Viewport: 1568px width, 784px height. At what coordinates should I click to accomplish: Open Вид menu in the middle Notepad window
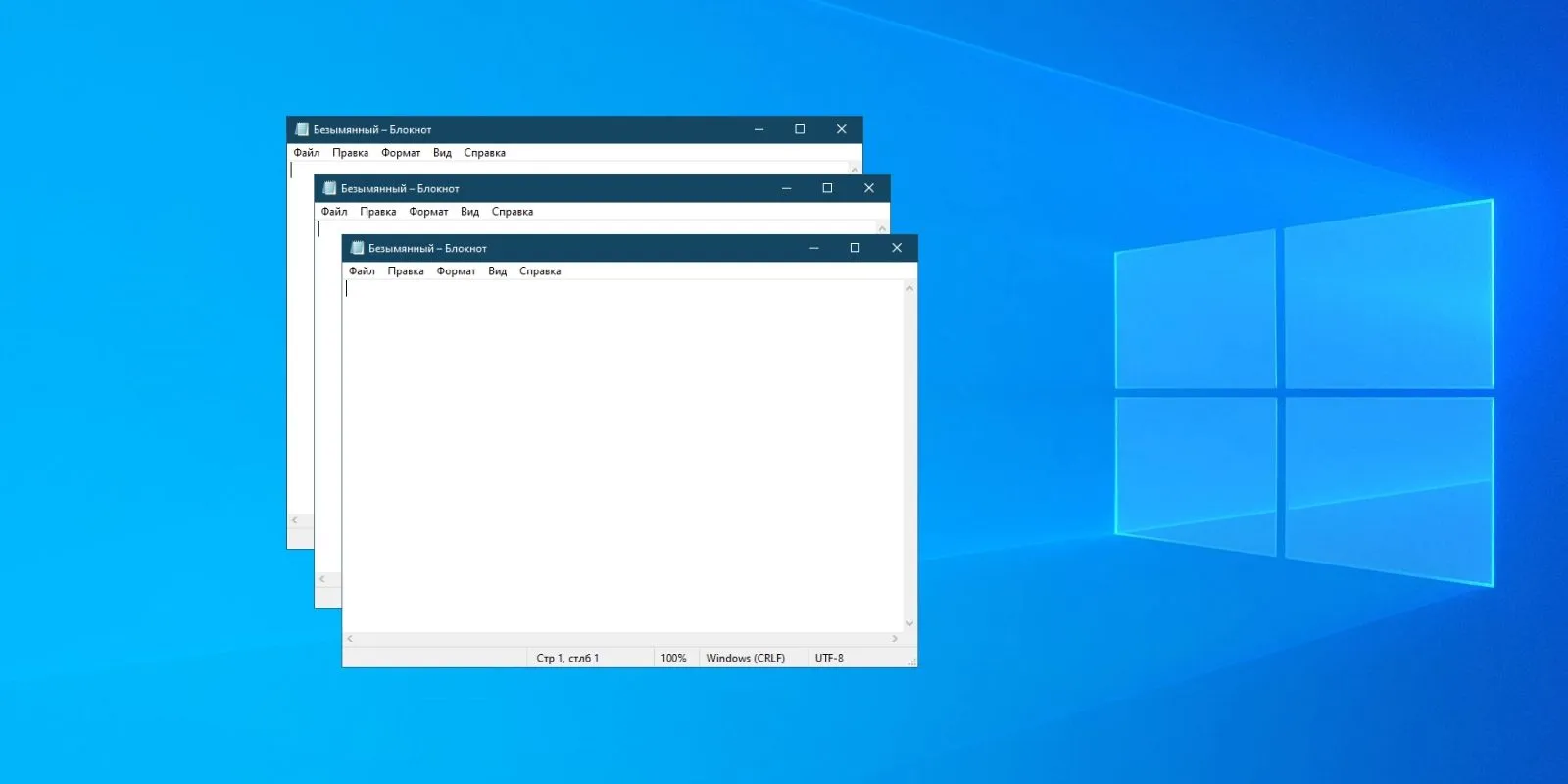[x=470, y=212]
